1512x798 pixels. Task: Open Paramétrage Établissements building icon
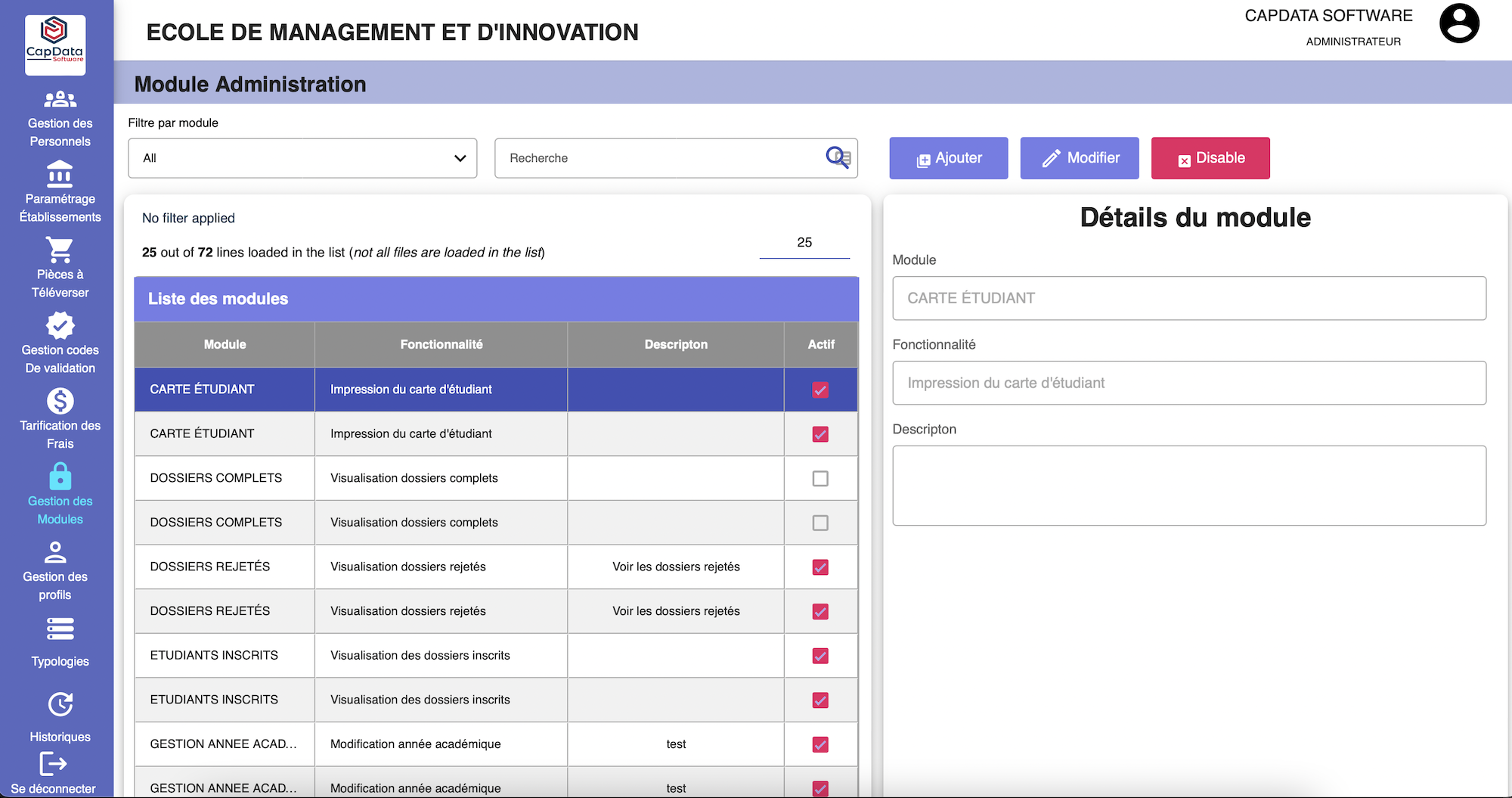(x=60, y=174)
